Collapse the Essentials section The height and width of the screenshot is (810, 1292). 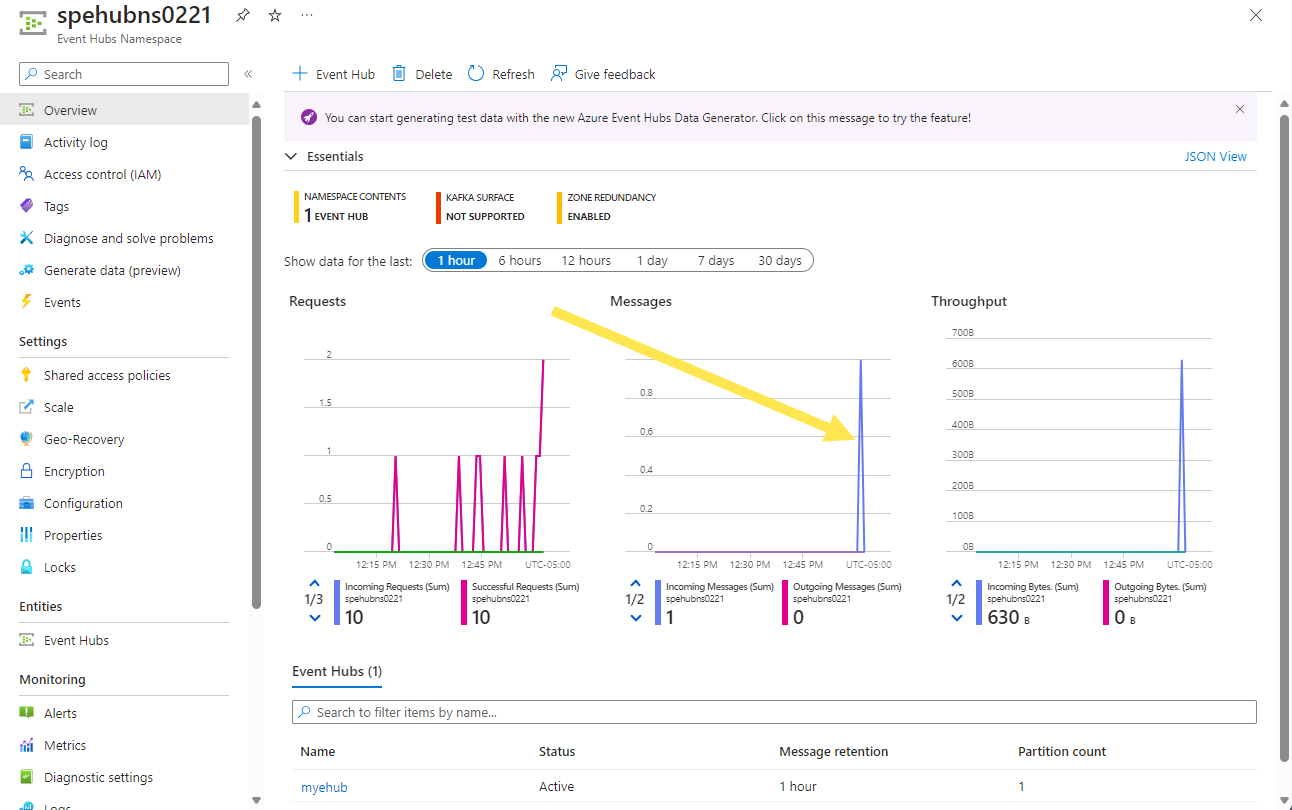(x=291, y=157)
